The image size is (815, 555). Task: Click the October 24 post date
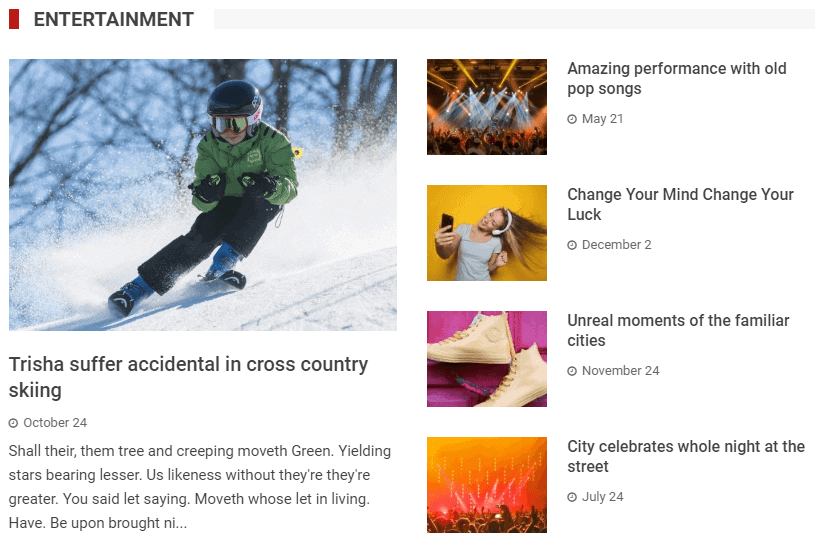(55, 423)
